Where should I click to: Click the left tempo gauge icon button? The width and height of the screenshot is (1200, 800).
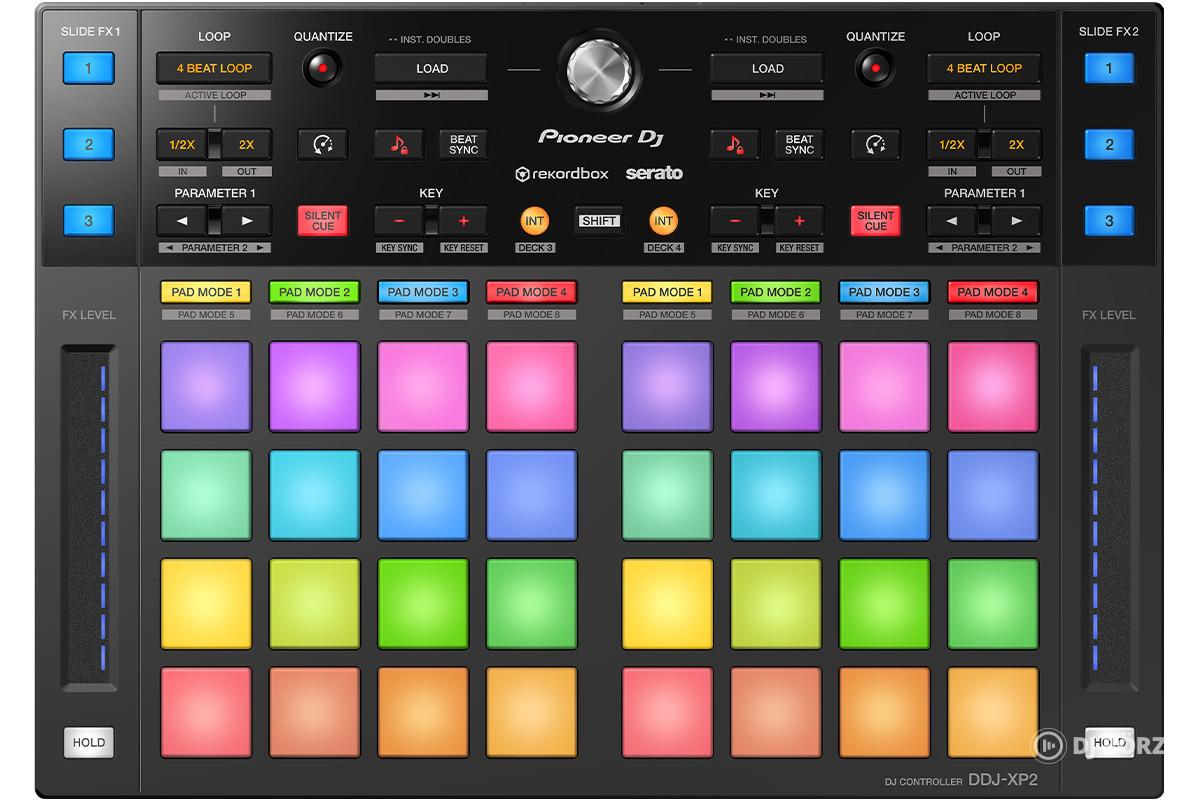tap(323, 145)
